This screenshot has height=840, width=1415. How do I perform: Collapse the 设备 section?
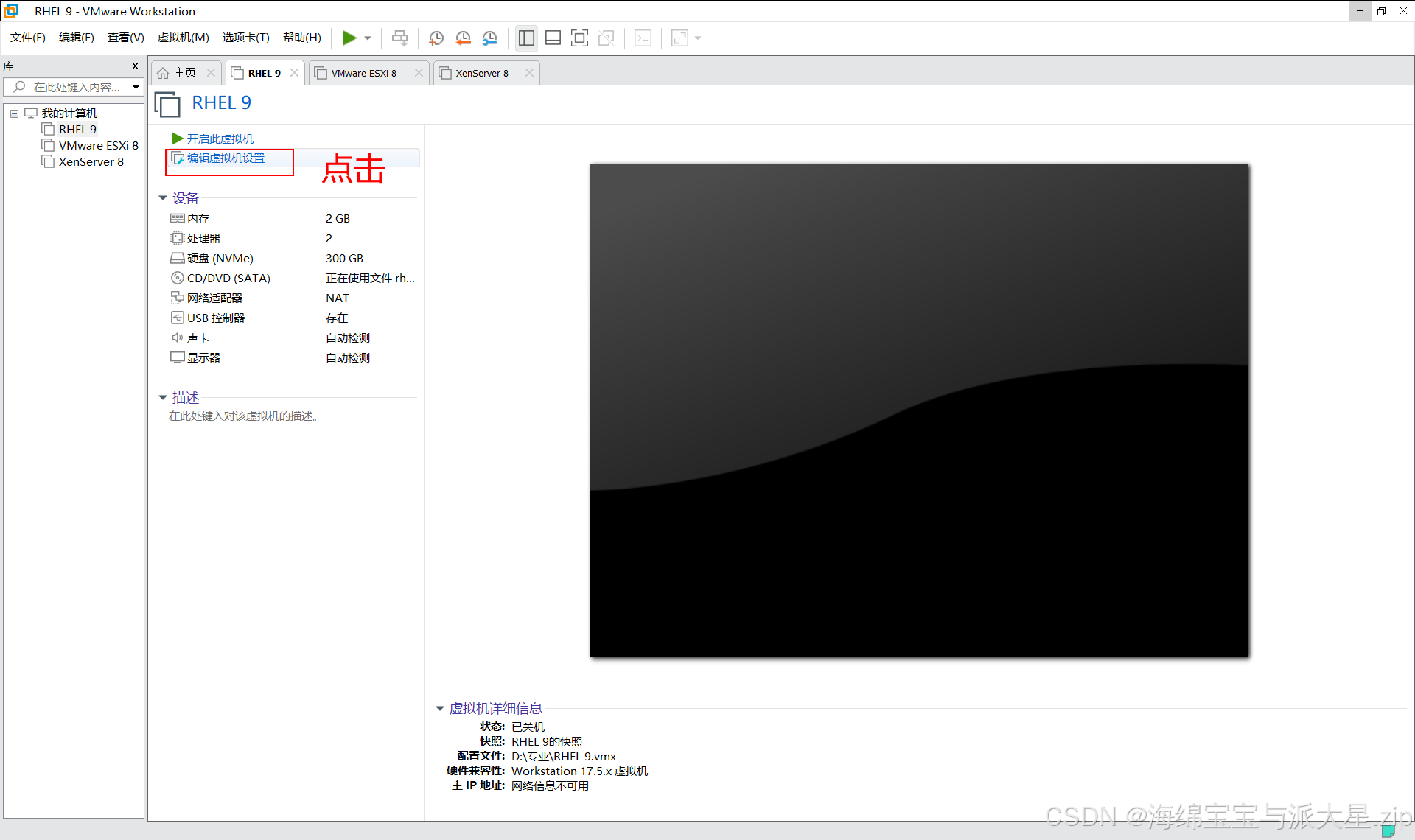pos(163,198)
